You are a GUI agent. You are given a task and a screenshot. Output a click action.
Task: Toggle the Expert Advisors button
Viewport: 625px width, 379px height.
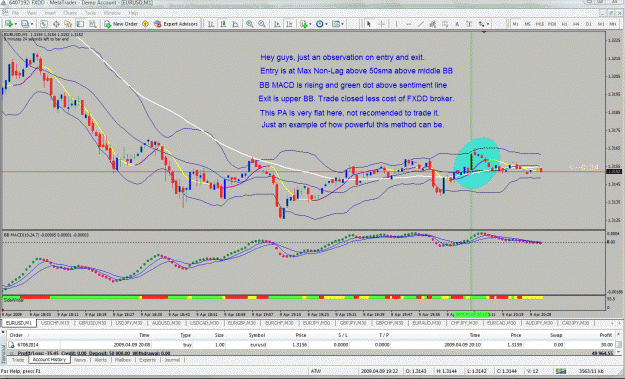176,24
